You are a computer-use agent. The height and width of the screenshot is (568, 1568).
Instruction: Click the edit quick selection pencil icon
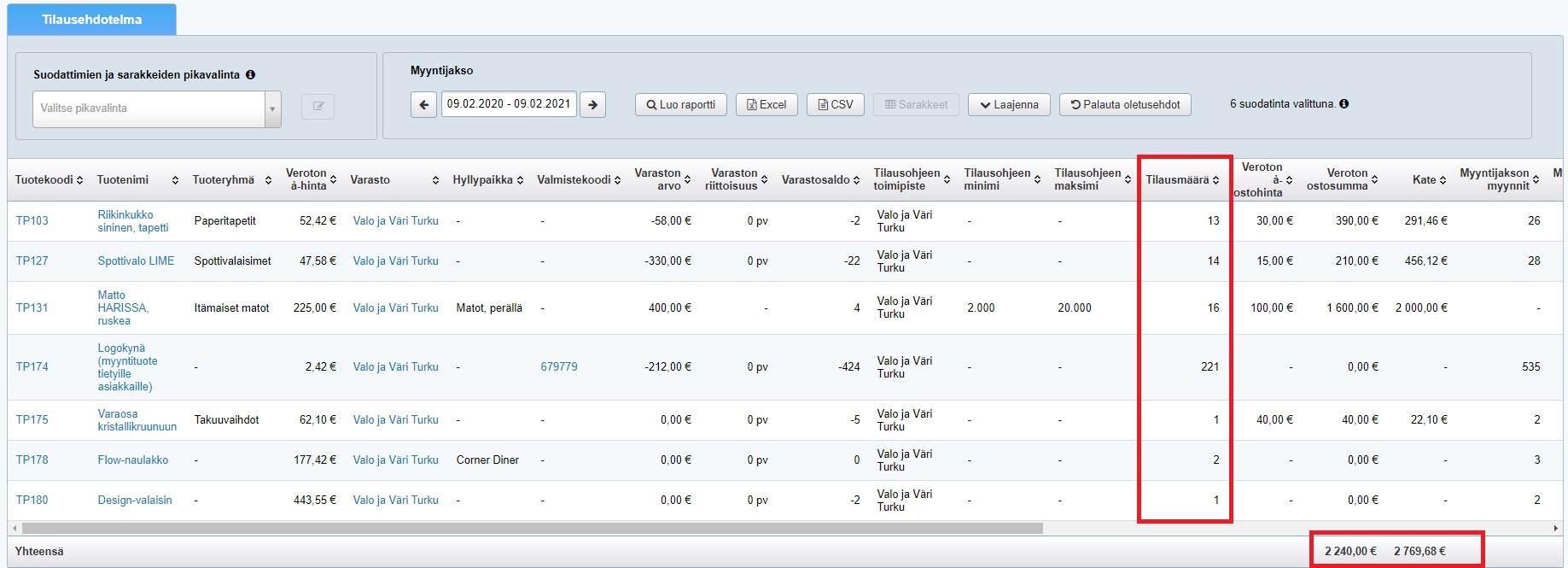click(x=318, y=107)
